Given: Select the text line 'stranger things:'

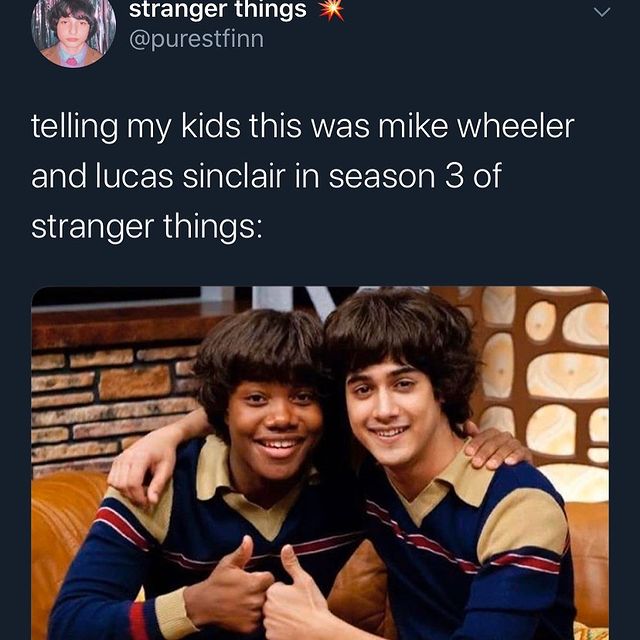Looking at the screenshot, I should (147, 227).
